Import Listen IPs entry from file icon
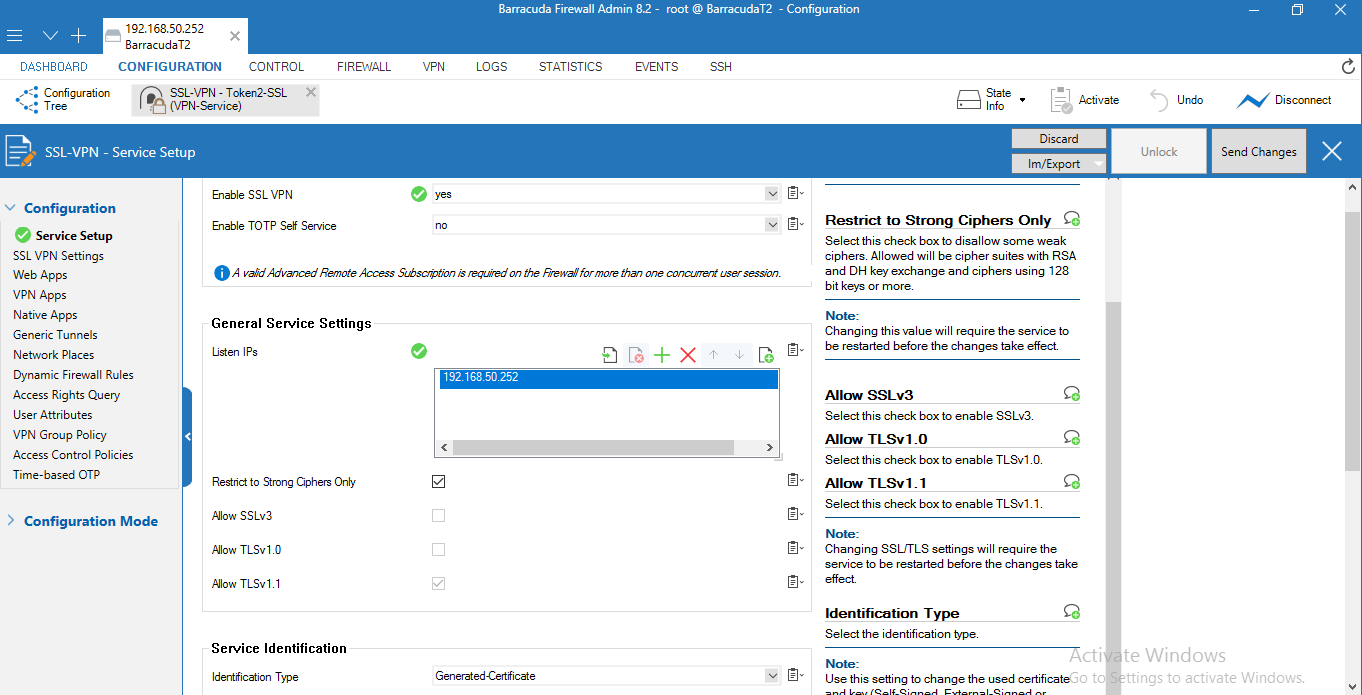1362x695 pixels. point(610,355)
